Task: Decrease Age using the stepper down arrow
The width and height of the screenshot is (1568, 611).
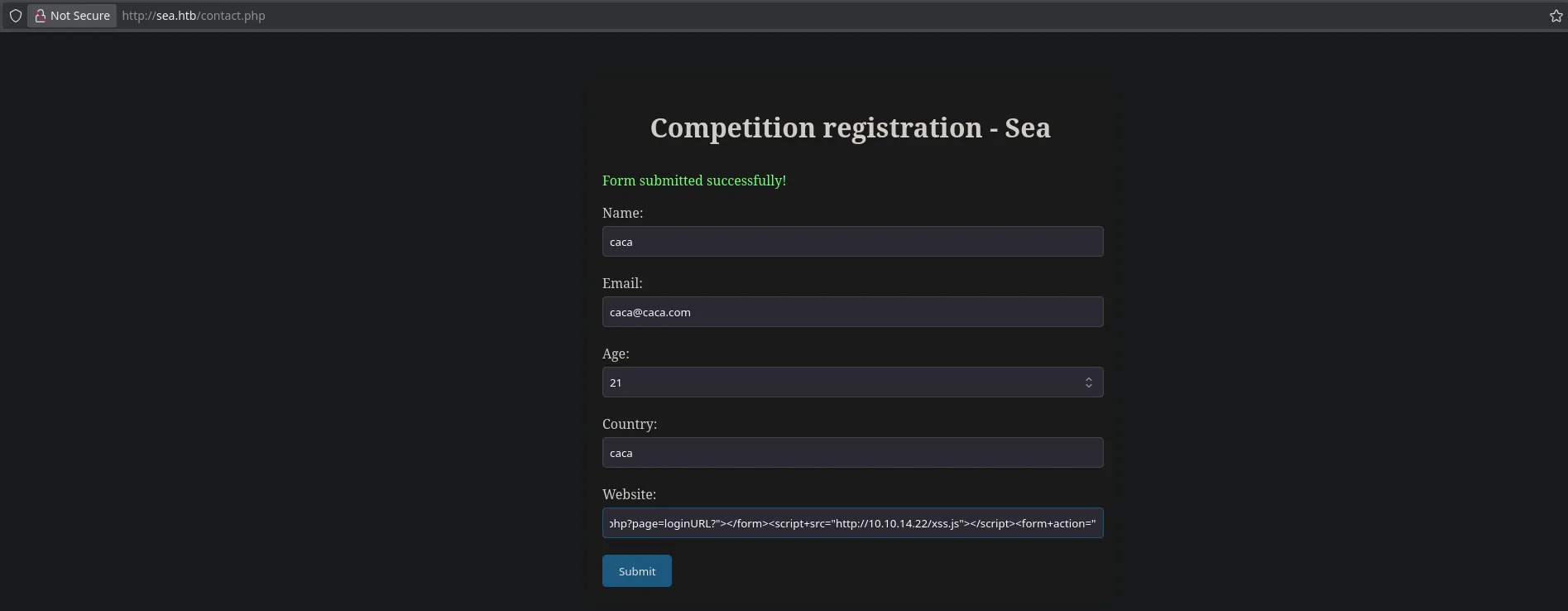Action: pos(1089,387)
